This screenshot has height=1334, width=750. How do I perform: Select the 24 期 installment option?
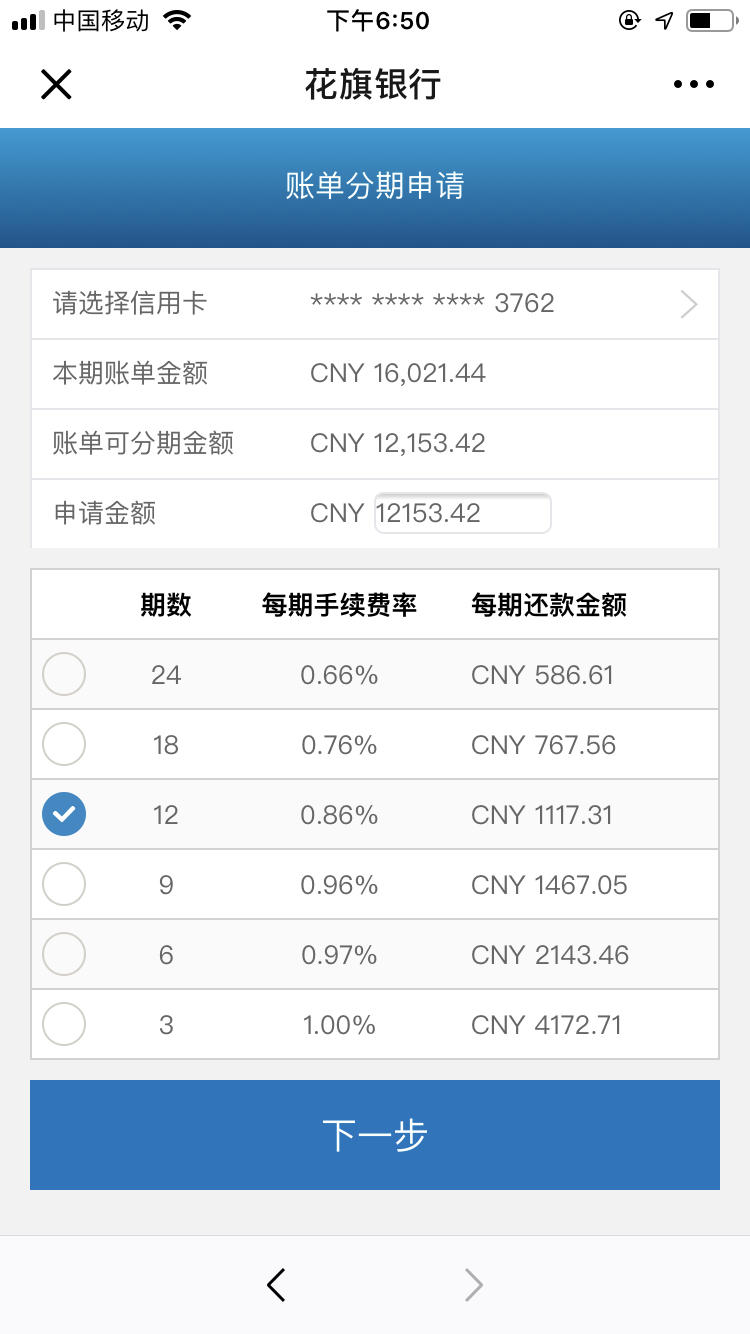64,674
